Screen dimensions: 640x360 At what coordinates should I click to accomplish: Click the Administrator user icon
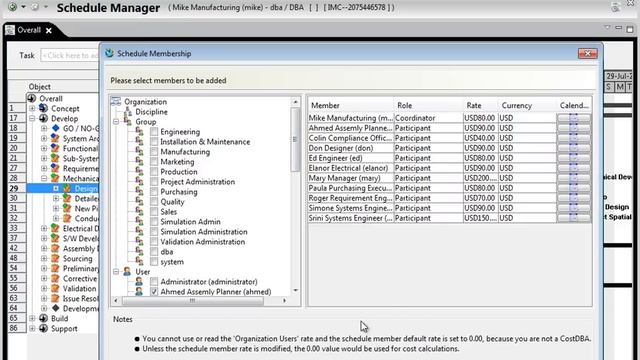(139, 282)
